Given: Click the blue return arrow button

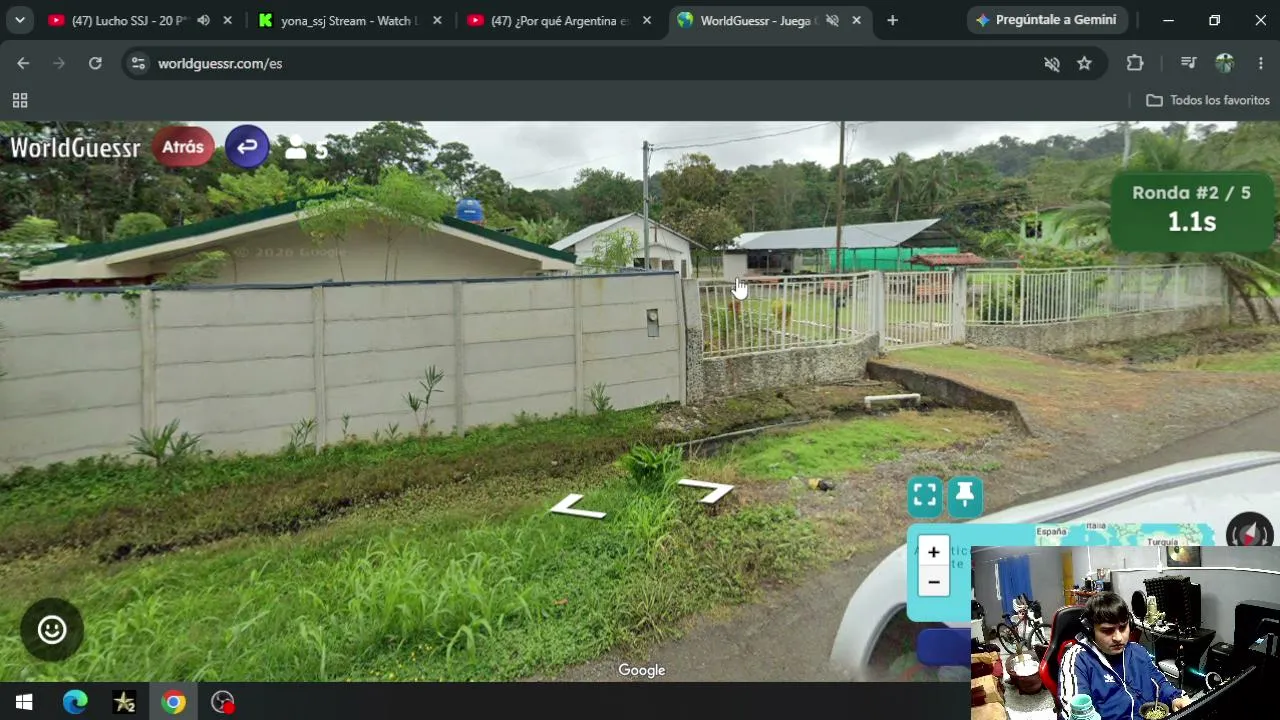Looking at the screenshot, I should coord(247,147).
